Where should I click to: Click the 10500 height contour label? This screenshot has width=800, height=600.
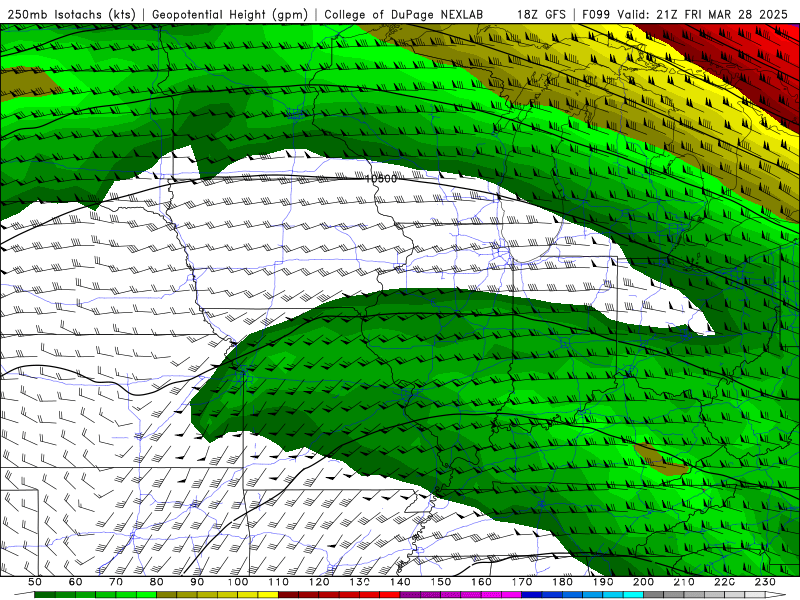coord(381,179)
